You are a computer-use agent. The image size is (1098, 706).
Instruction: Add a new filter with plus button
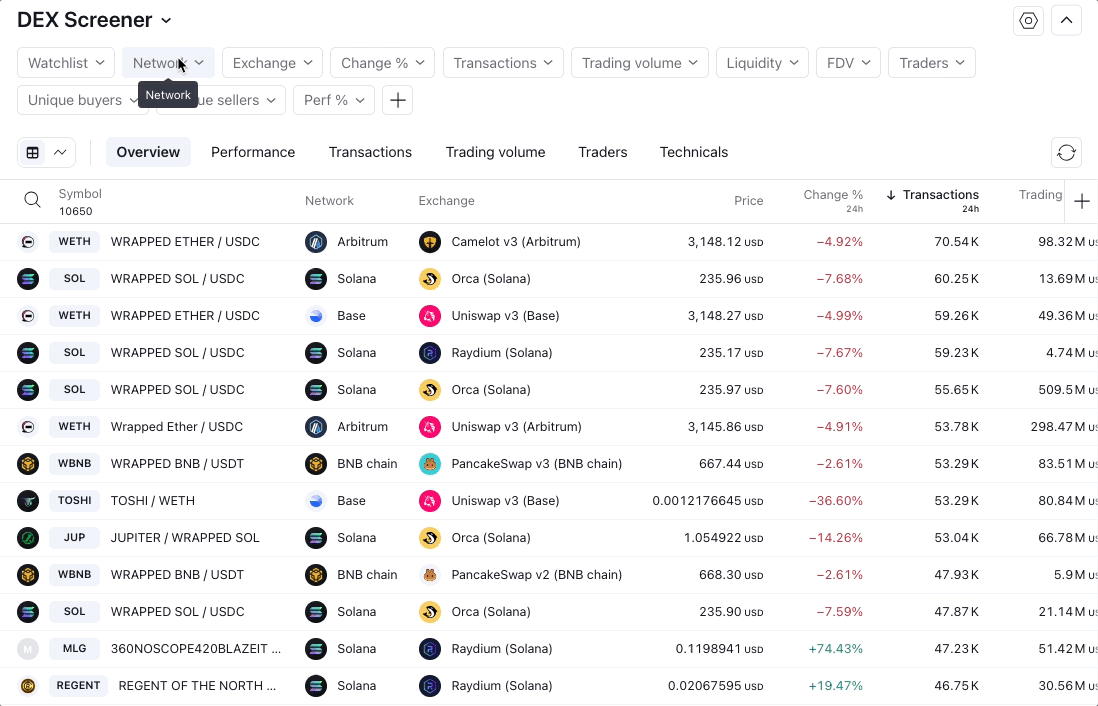(x=397, y=100)
